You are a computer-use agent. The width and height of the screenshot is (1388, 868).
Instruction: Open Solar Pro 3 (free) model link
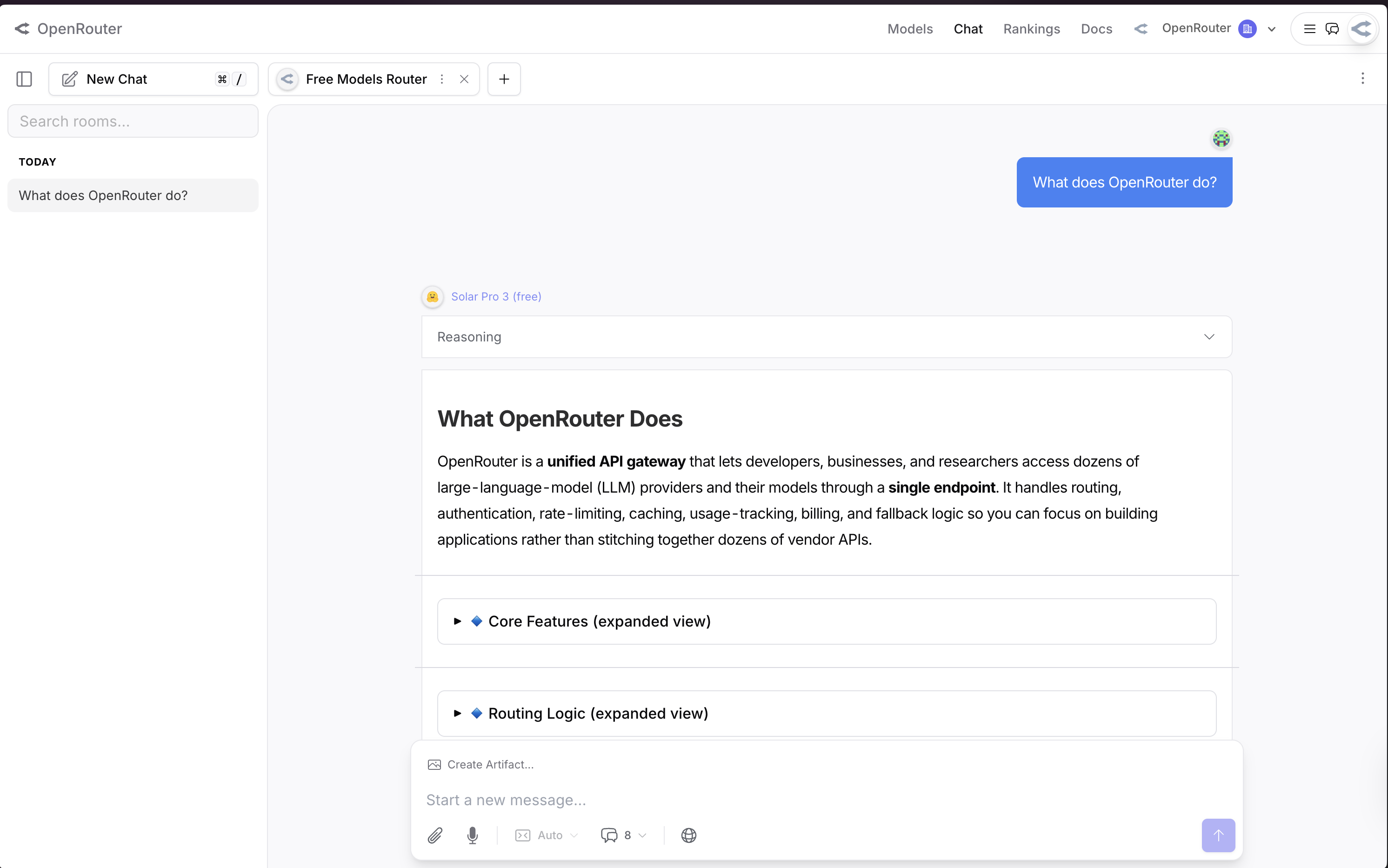496,297
